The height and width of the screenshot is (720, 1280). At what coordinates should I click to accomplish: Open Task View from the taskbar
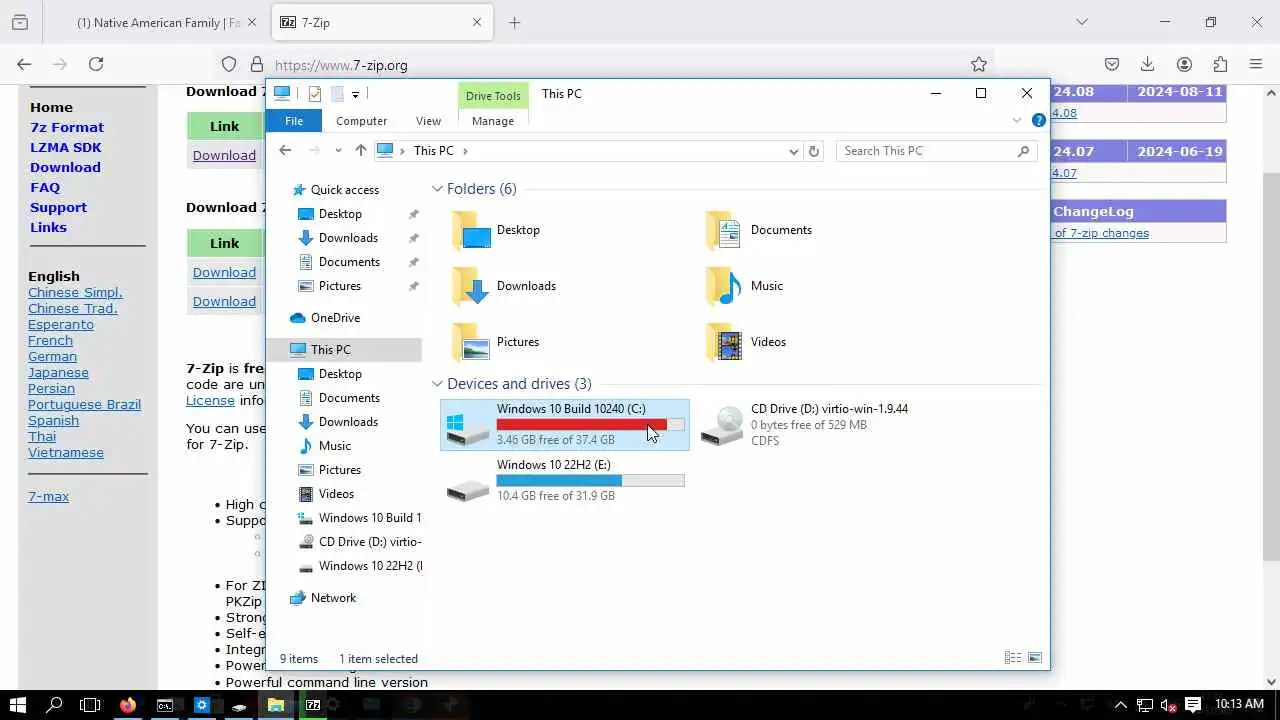tap(90, 705)
